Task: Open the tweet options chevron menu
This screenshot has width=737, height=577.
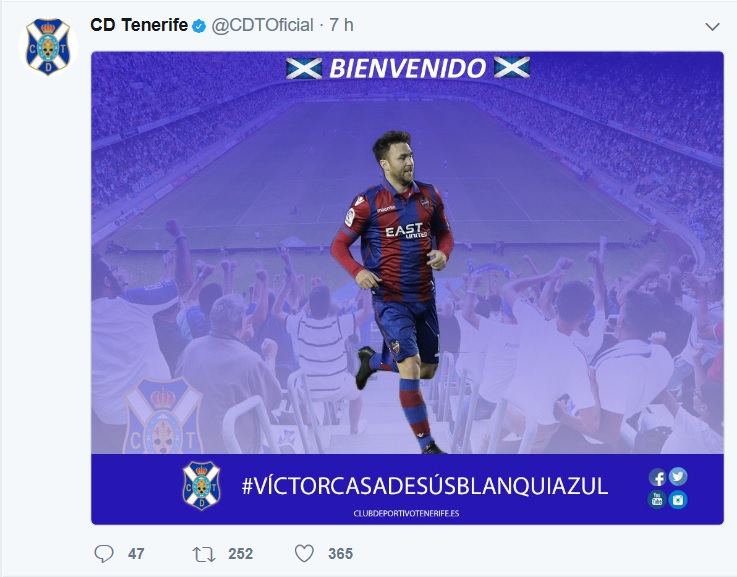Action: [x=713, y=27]
